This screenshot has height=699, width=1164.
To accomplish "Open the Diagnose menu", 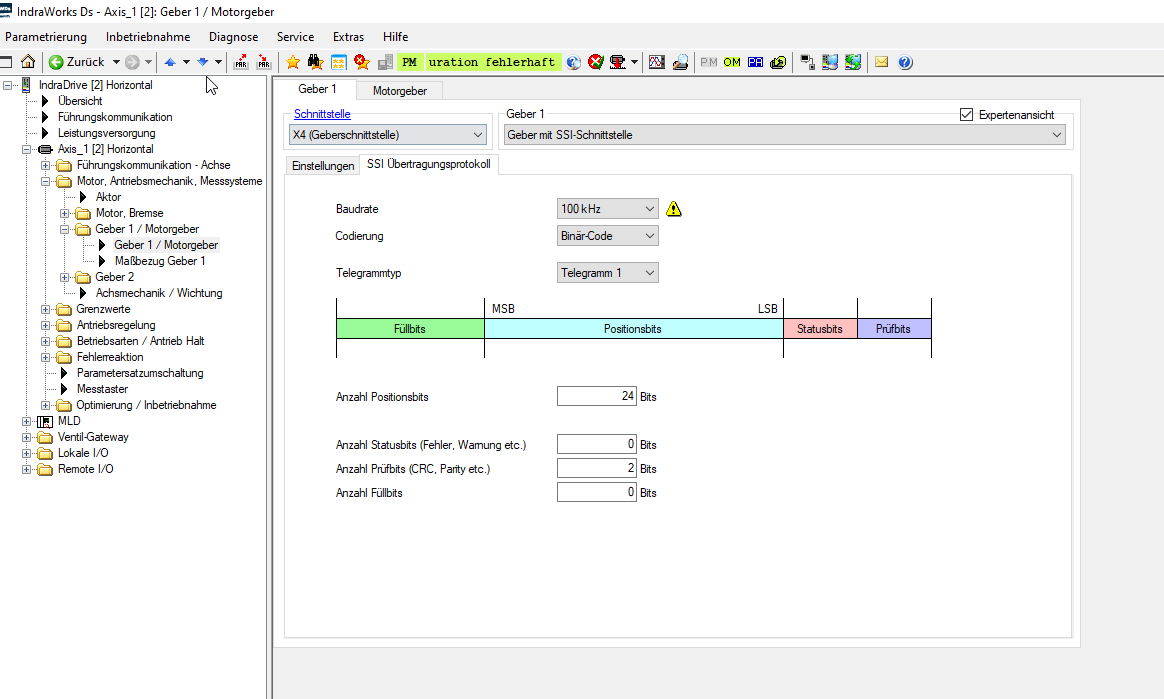I will point(233,37).
